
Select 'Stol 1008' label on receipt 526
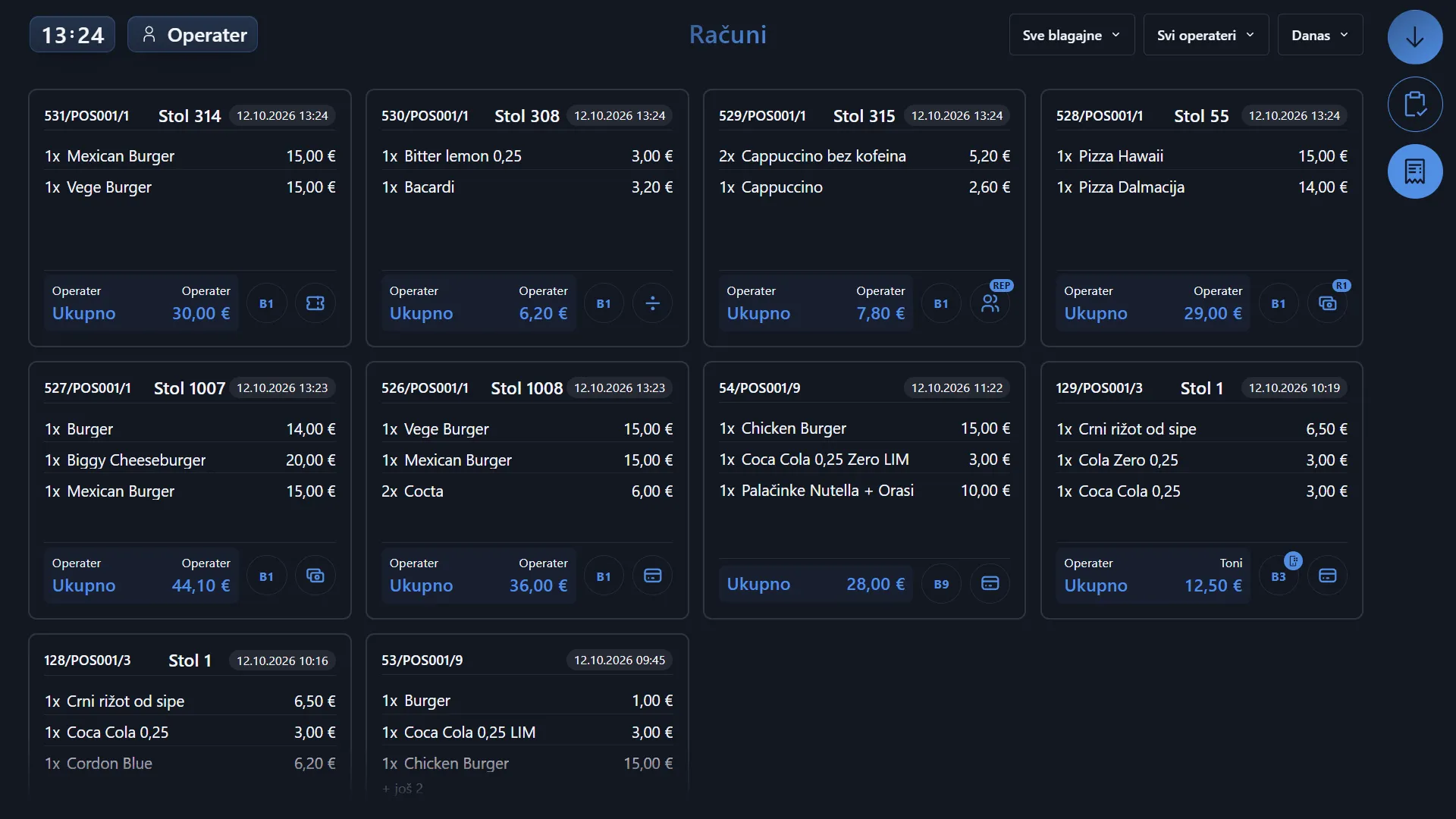click(x=527, y=388)
